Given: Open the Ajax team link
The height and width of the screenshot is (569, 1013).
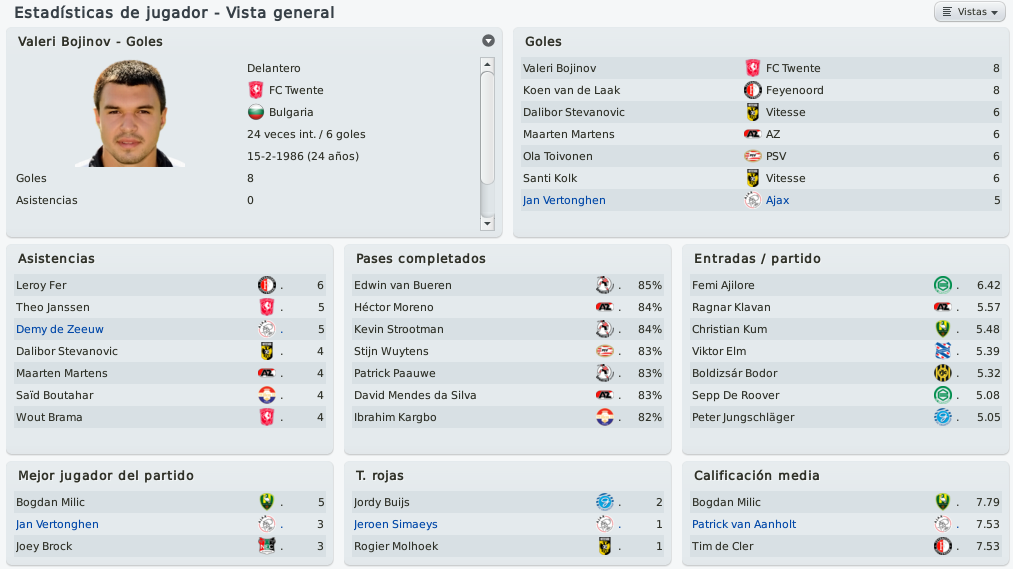Looking at the screenshot, I should 777,200.
